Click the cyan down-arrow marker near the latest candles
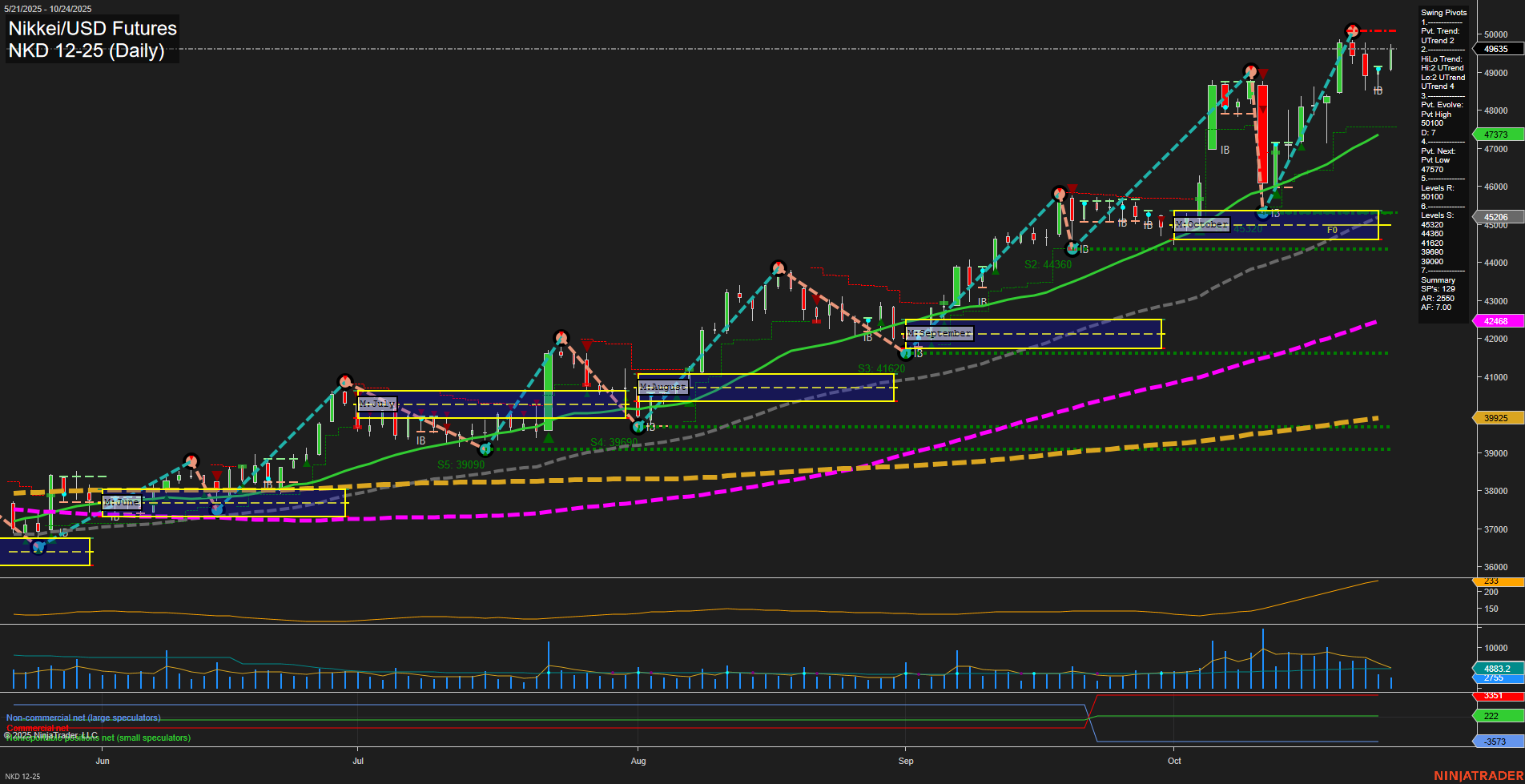Screen dimensions: 1525x784 pos(1378,69)
